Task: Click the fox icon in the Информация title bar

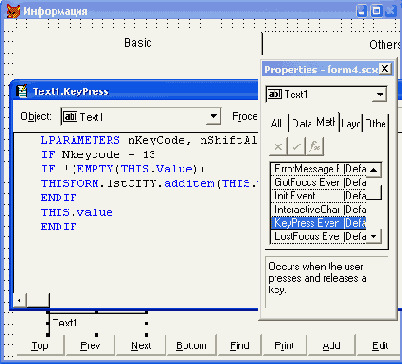Action: coord(13,11)
